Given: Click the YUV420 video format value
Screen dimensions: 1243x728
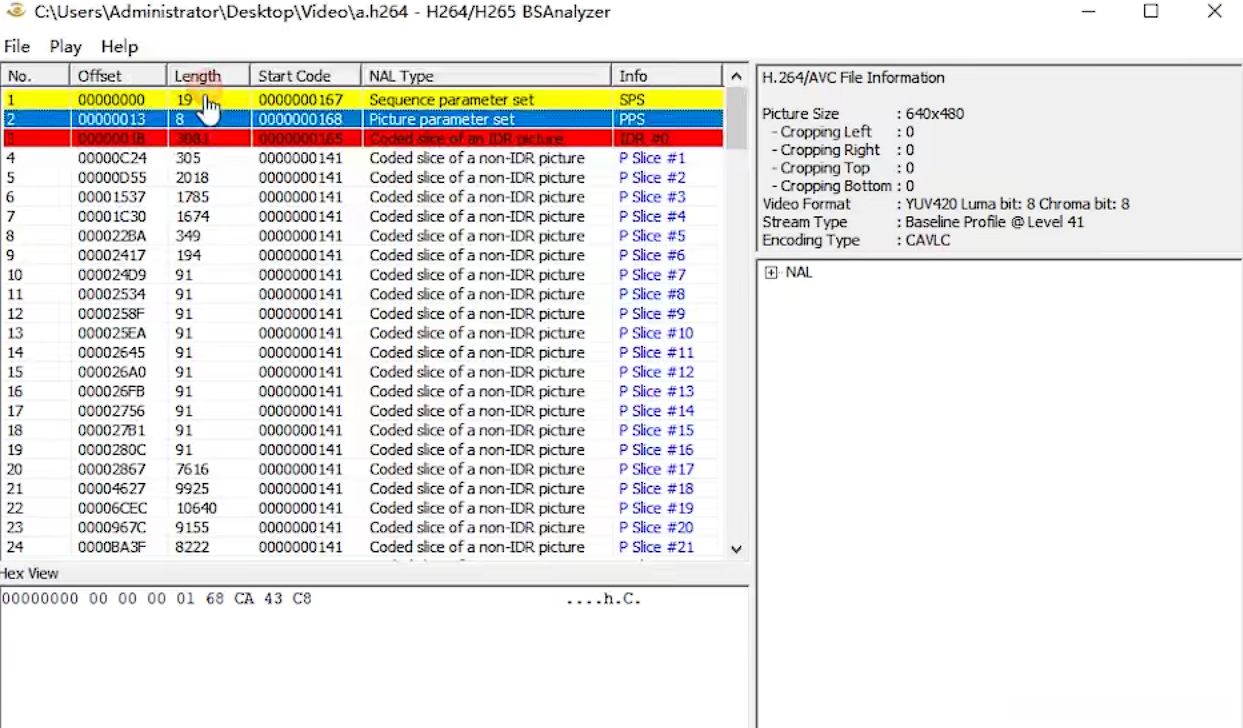Looking at the screenshot, I should coord(1017,204).
